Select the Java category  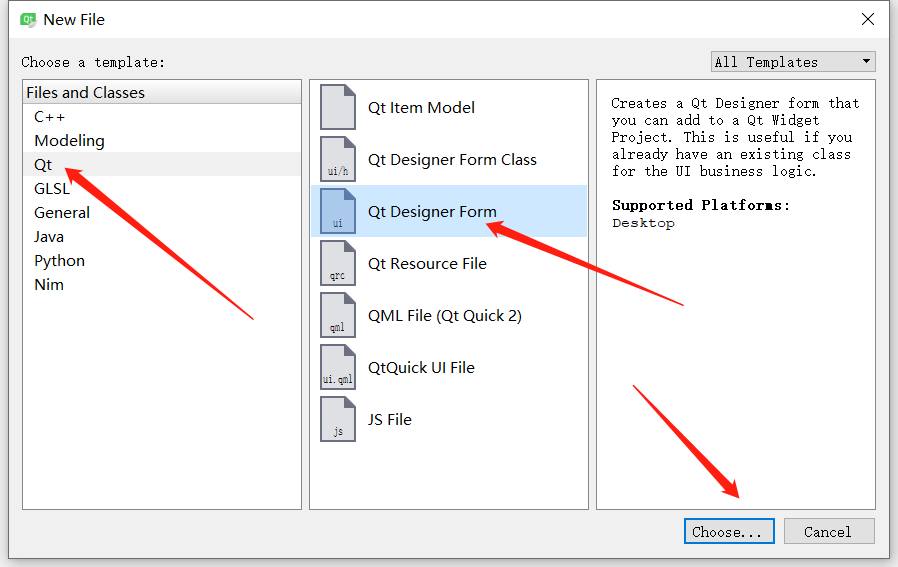point(162,237)
